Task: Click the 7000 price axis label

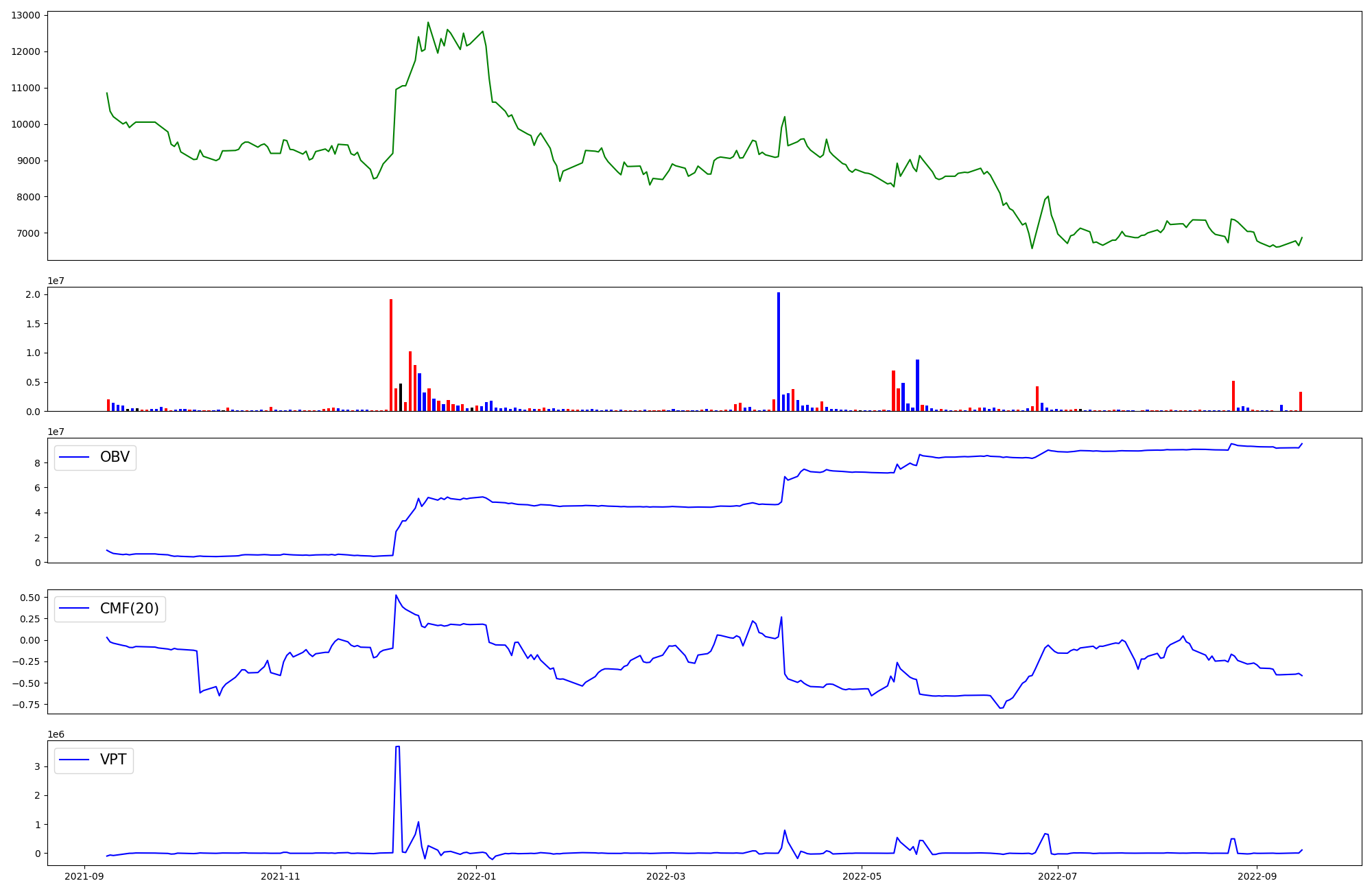Action: [28, 233]
